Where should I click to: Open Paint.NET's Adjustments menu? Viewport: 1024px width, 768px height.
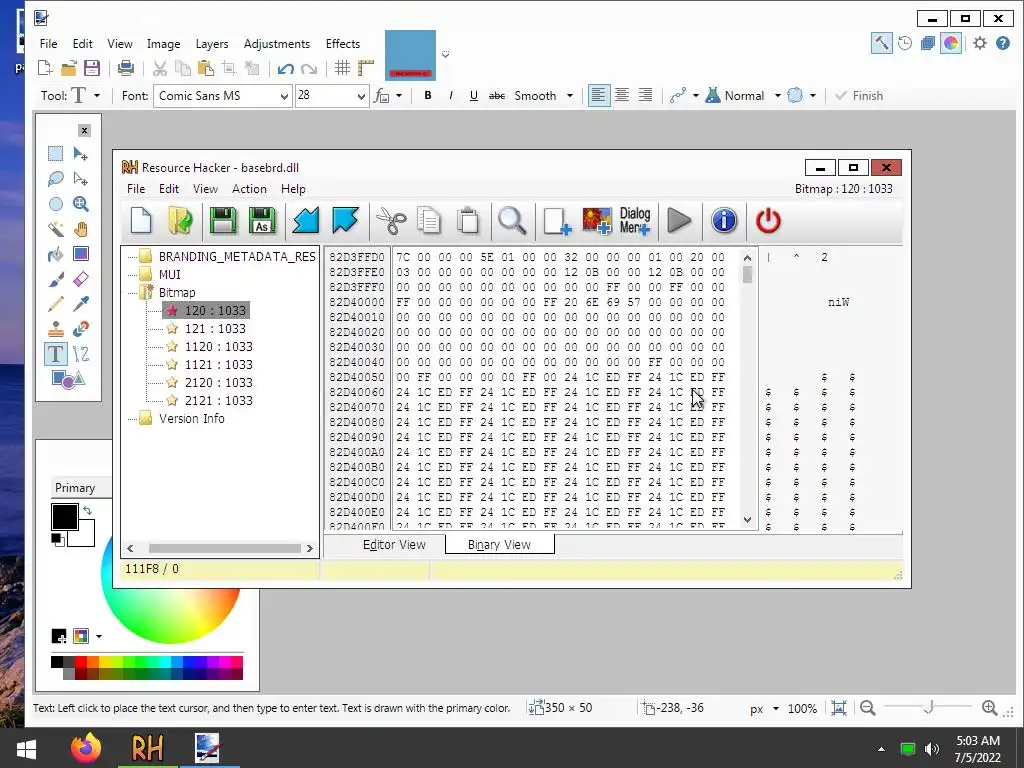277,44
